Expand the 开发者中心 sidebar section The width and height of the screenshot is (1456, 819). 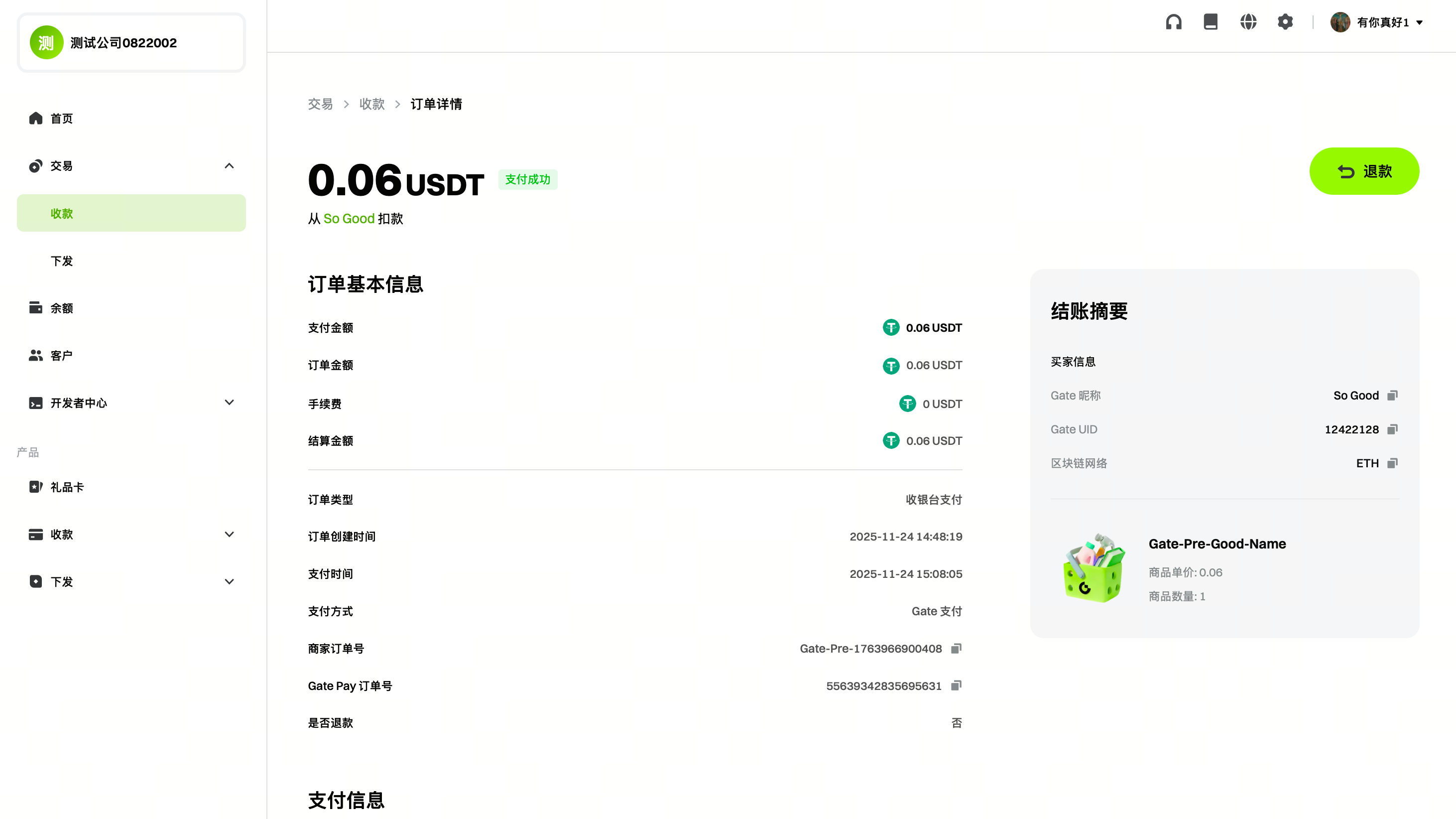[x=229, y=403]
